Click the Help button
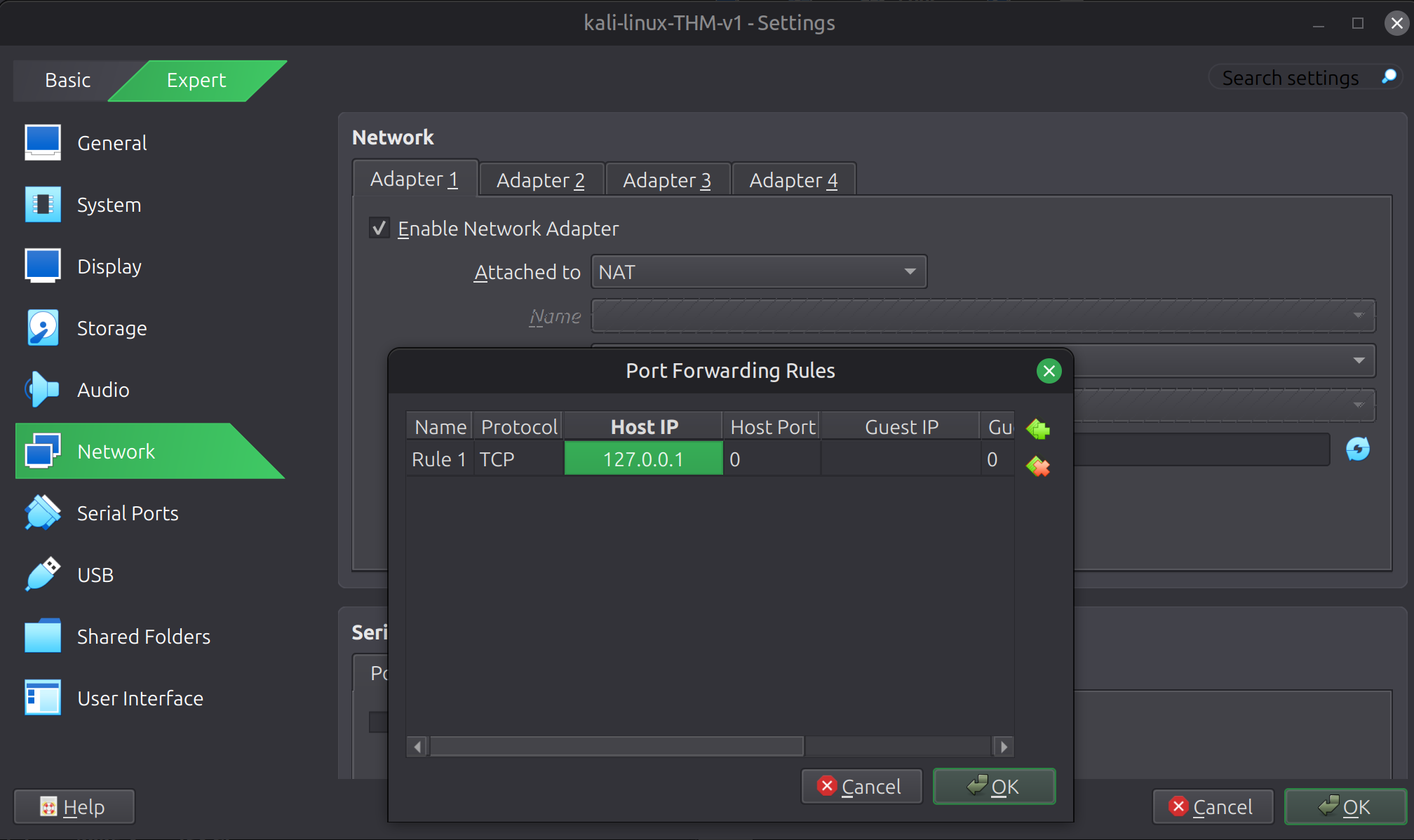Viewport: 1414px width, 840px height. coord(74,807)
